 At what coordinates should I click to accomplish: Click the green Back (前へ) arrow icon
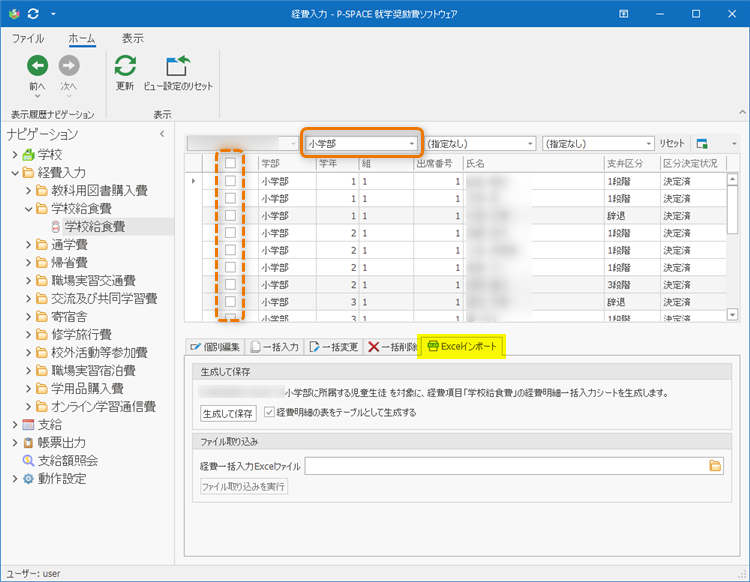(x=37, y=66)
